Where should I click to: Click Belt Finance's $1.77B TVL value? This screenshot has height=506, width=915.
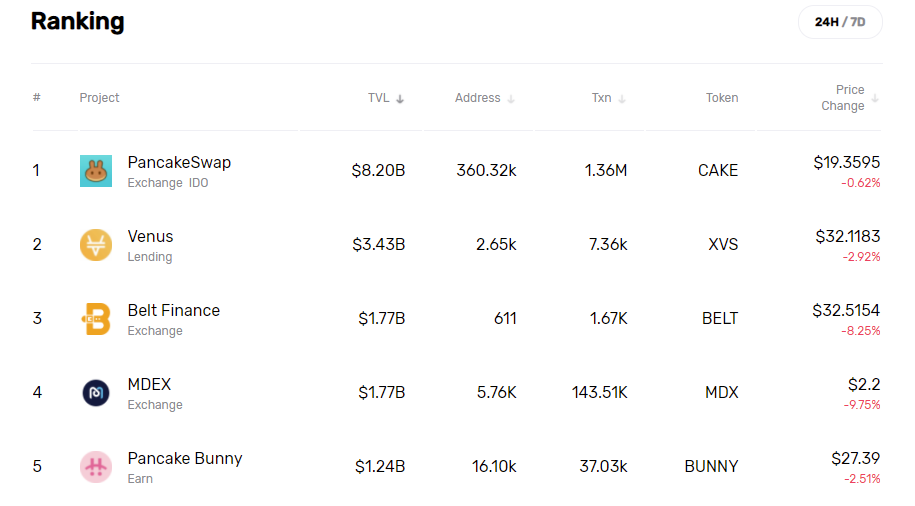[382, 319]
